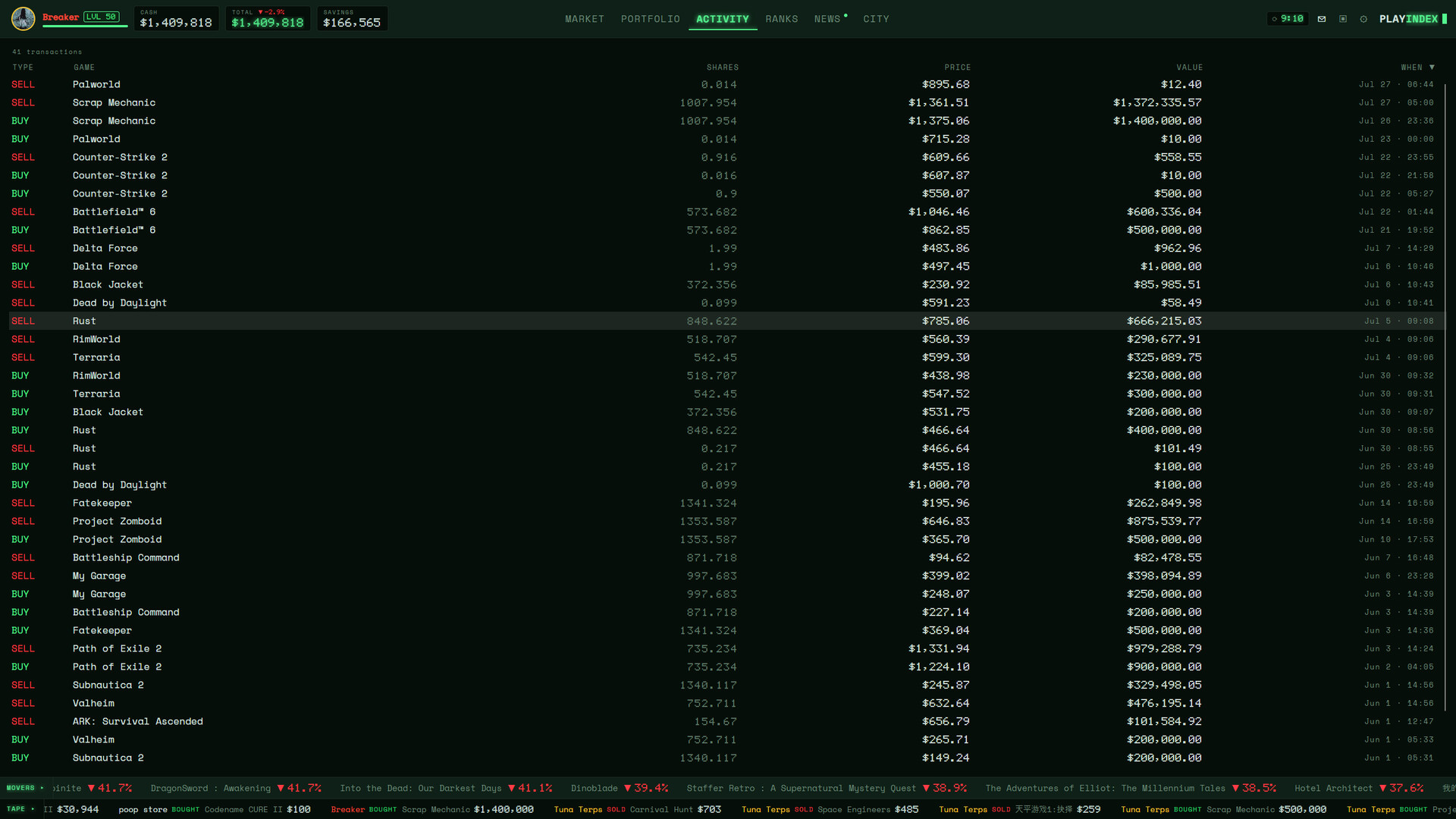The image size is (1456, 819).
Task: Click the TOTAL value box
Action: pos(268,19)
